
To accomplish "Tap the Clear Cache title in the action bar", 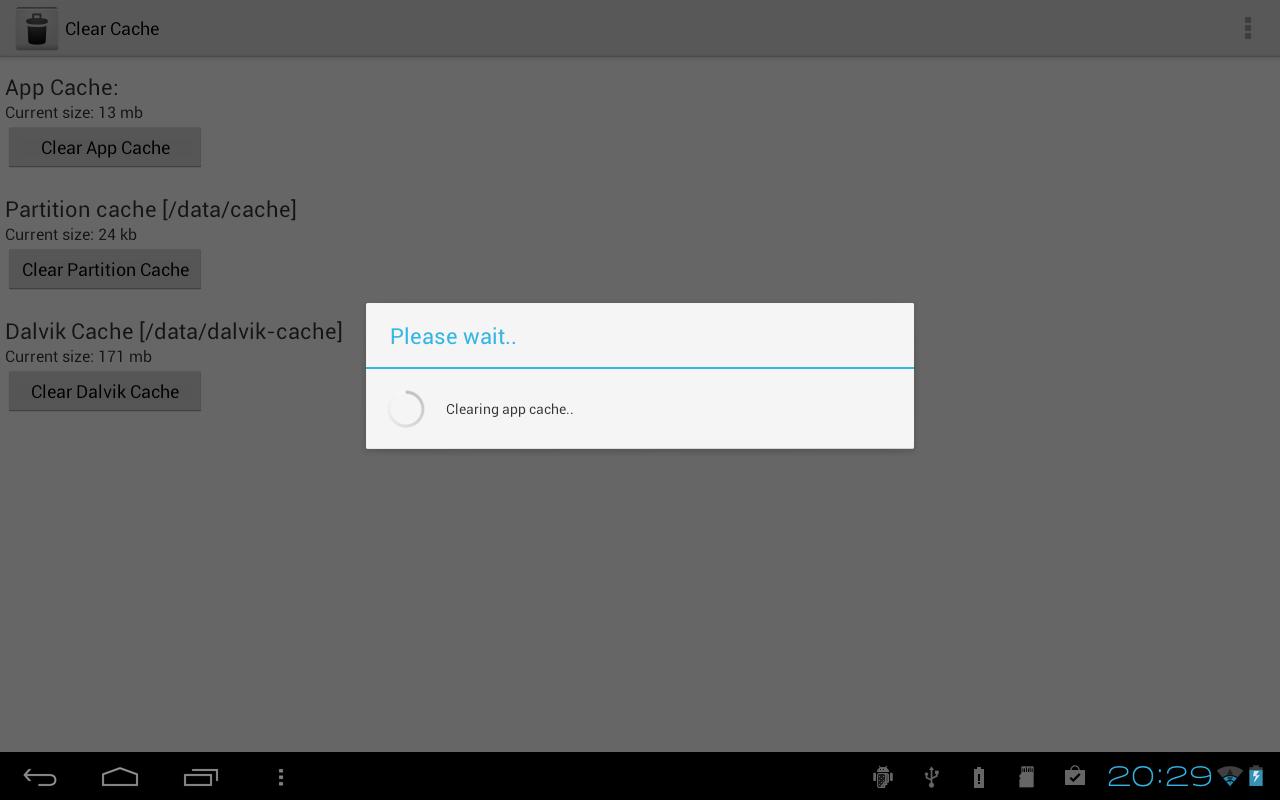I will [x=112, y=29].
